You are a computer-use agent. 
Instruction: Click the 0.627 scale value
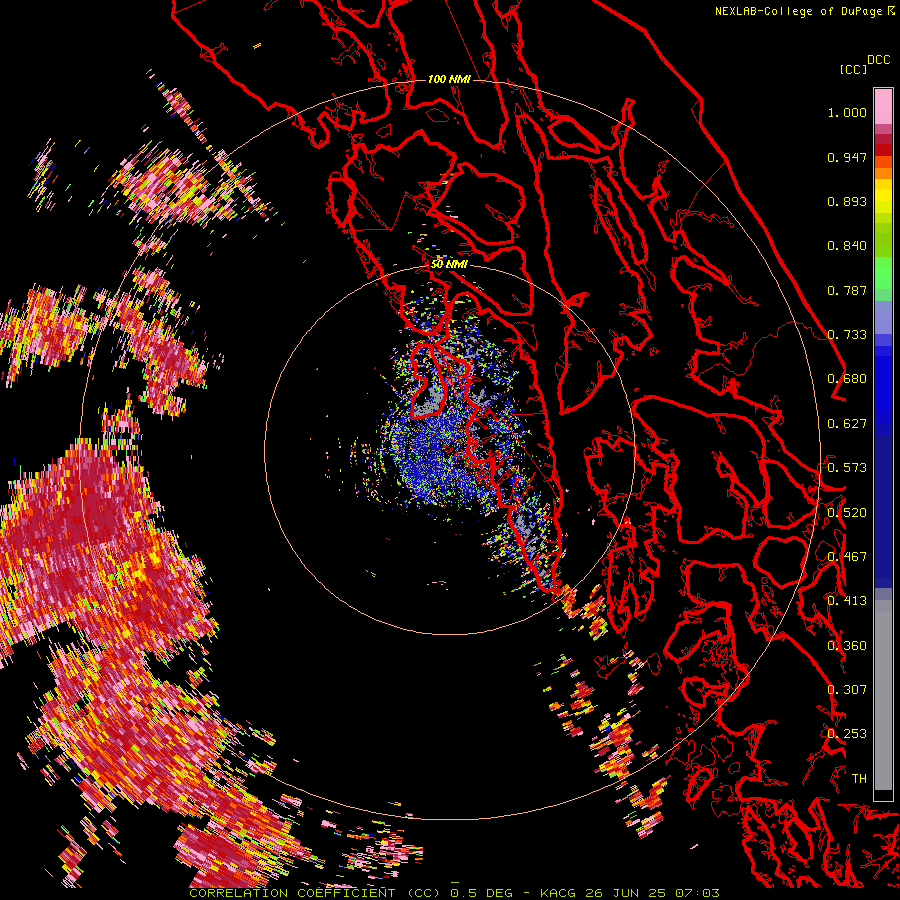coord(847,424)
